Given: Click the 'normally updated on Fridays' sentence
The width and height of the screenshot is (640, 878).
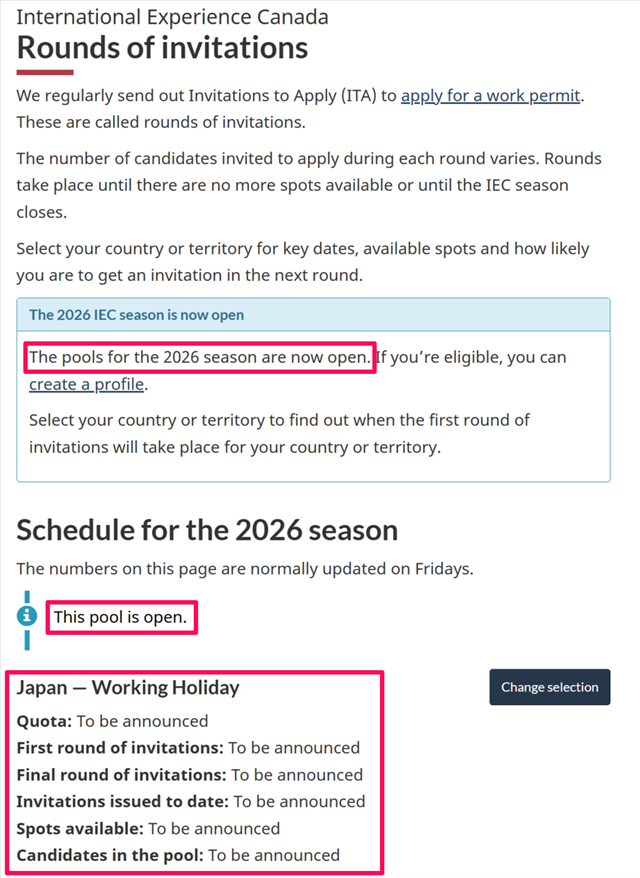Looking at the screenshot, I should tap(244, 569).
